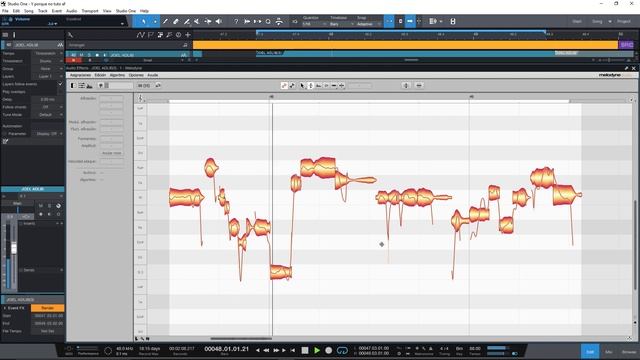This screenshot has width=640, height=360.
Task: Click the Add Tracks plus icon
Action: coord(188,35)
